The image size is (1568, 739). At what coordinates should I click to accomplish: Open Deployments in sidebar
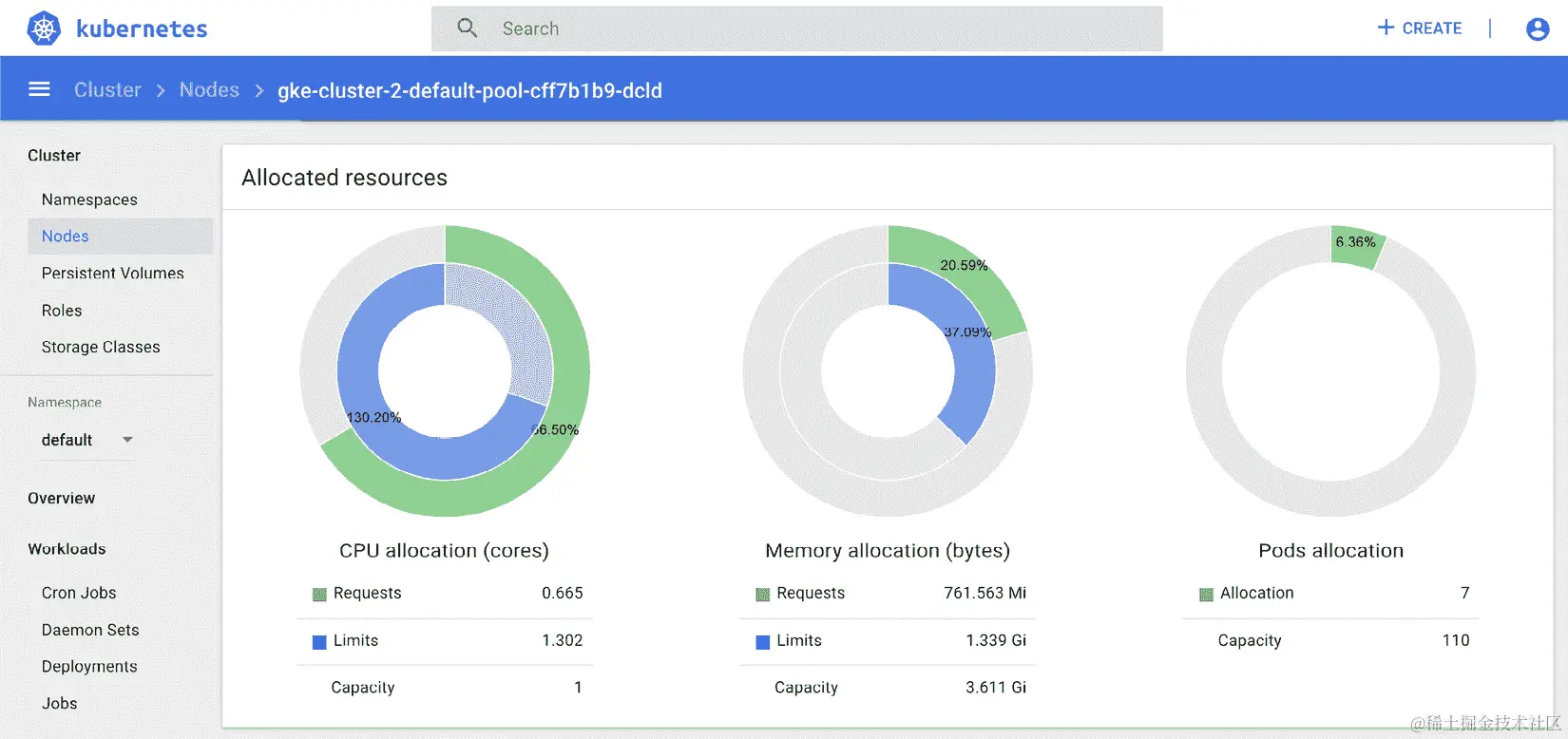point(89,667)
